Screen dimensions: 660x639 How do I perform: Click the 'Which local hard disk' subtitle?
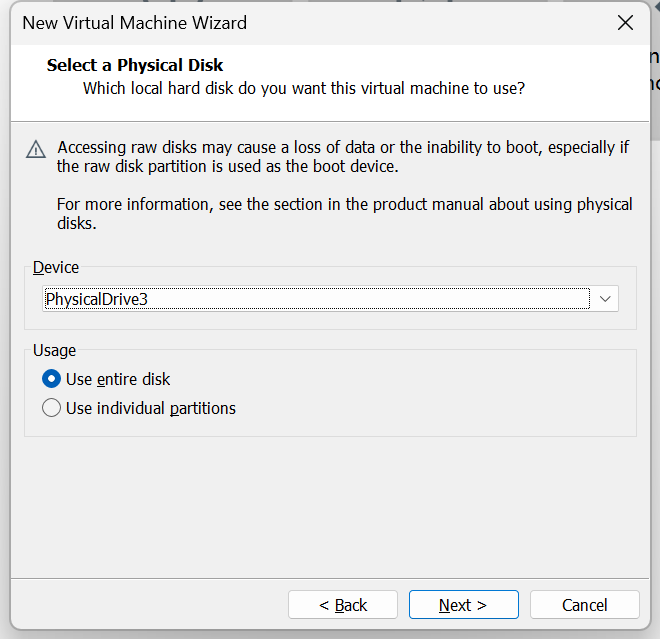[x=304, y=88]
